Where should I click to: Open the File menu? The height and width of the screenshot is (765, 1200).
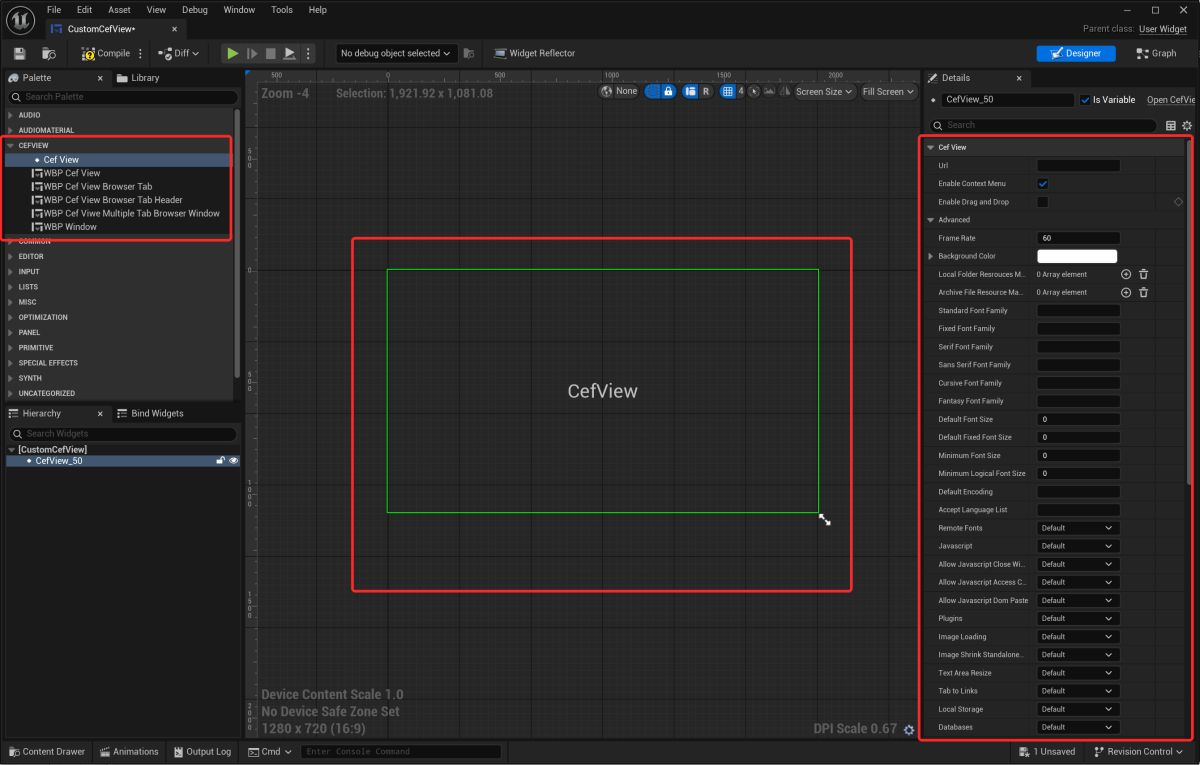point(56,10)
